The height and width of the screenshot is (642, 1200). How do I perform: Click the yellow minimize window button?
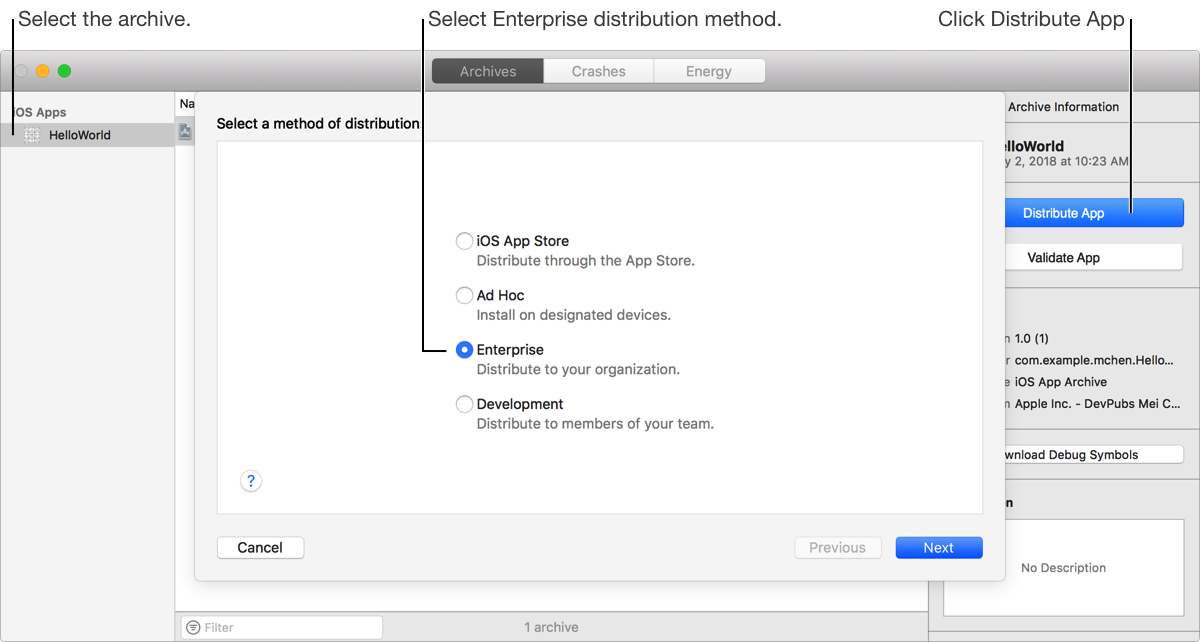[x=42, y=71]
